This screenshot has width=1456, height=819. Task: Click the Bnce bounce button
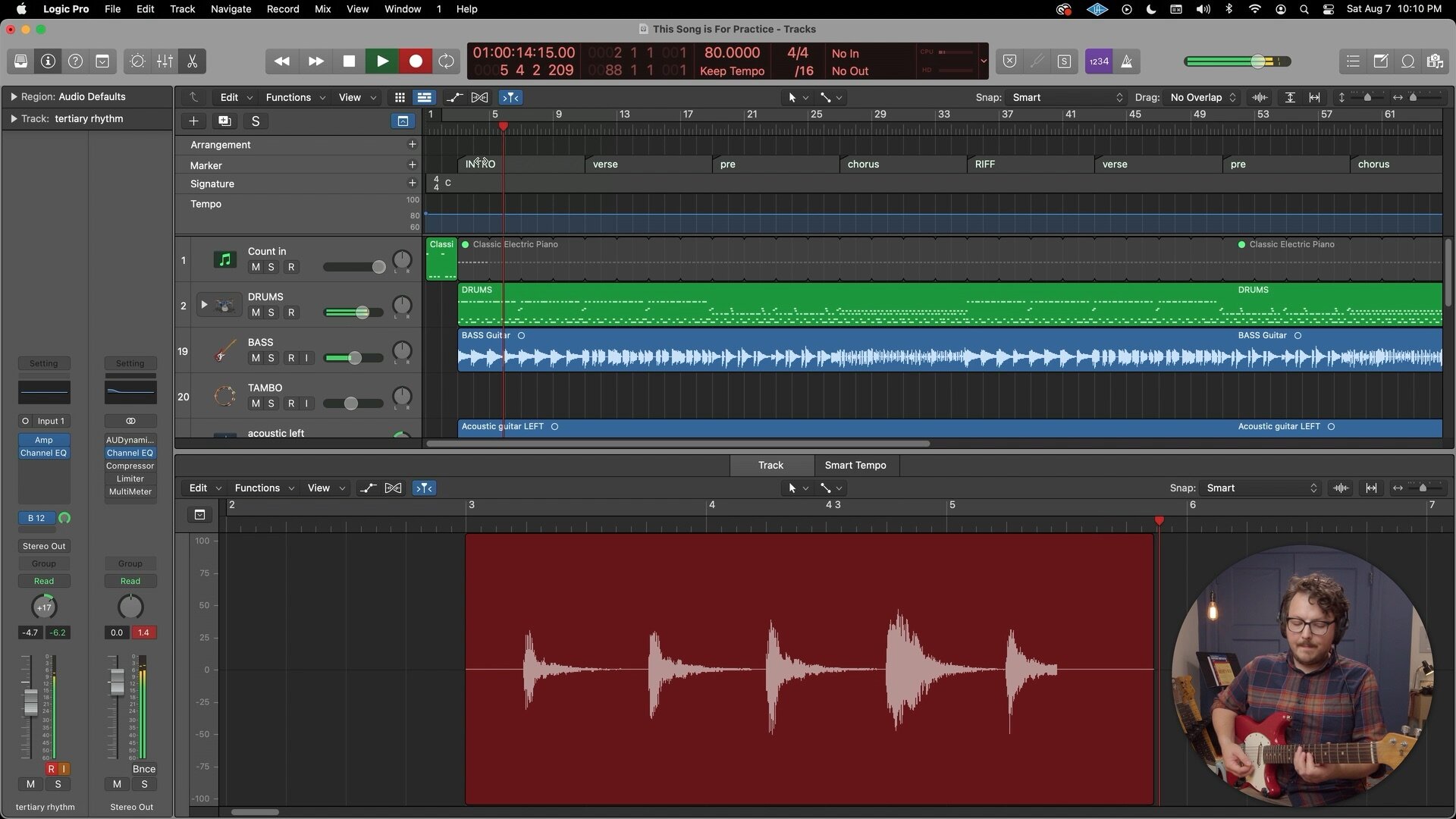point(143,769)
